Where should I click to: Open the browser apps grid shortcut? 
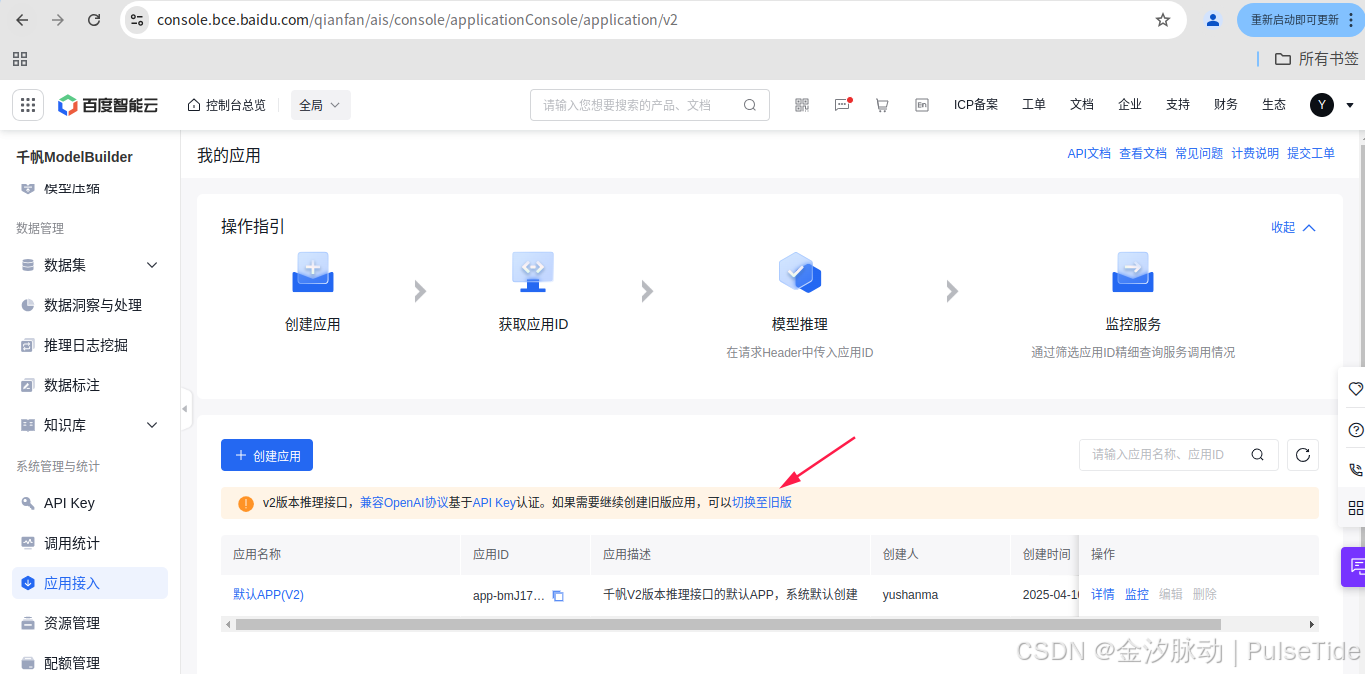(20, 59)
